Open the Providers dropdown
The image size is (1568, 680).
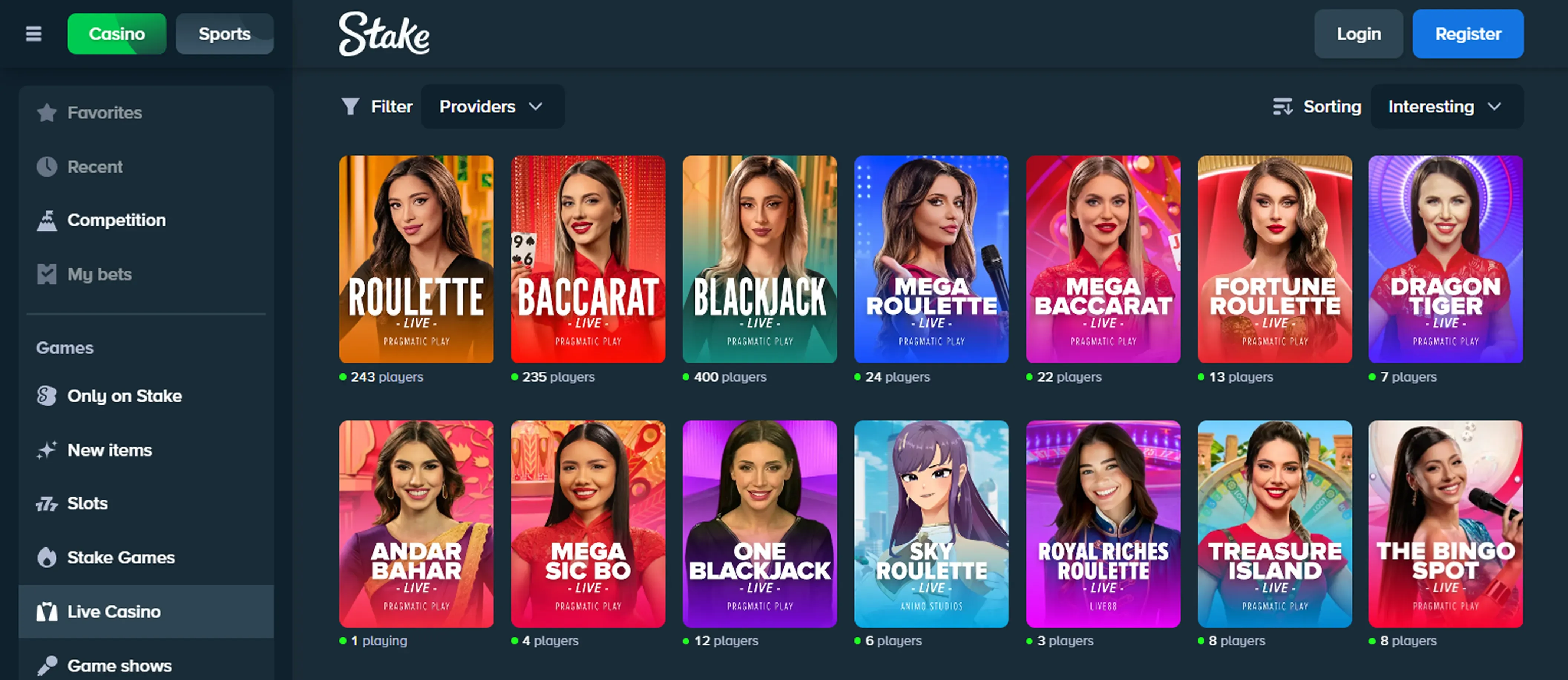(x=492, y=107)
